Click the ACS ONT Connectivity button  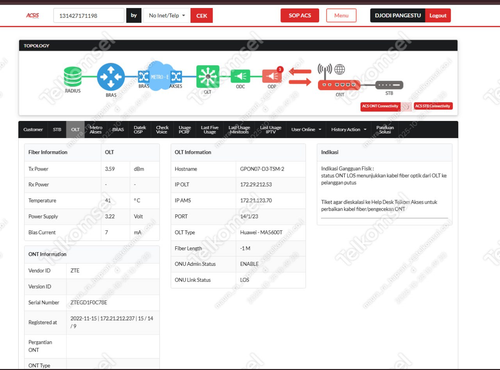(380, 106)
